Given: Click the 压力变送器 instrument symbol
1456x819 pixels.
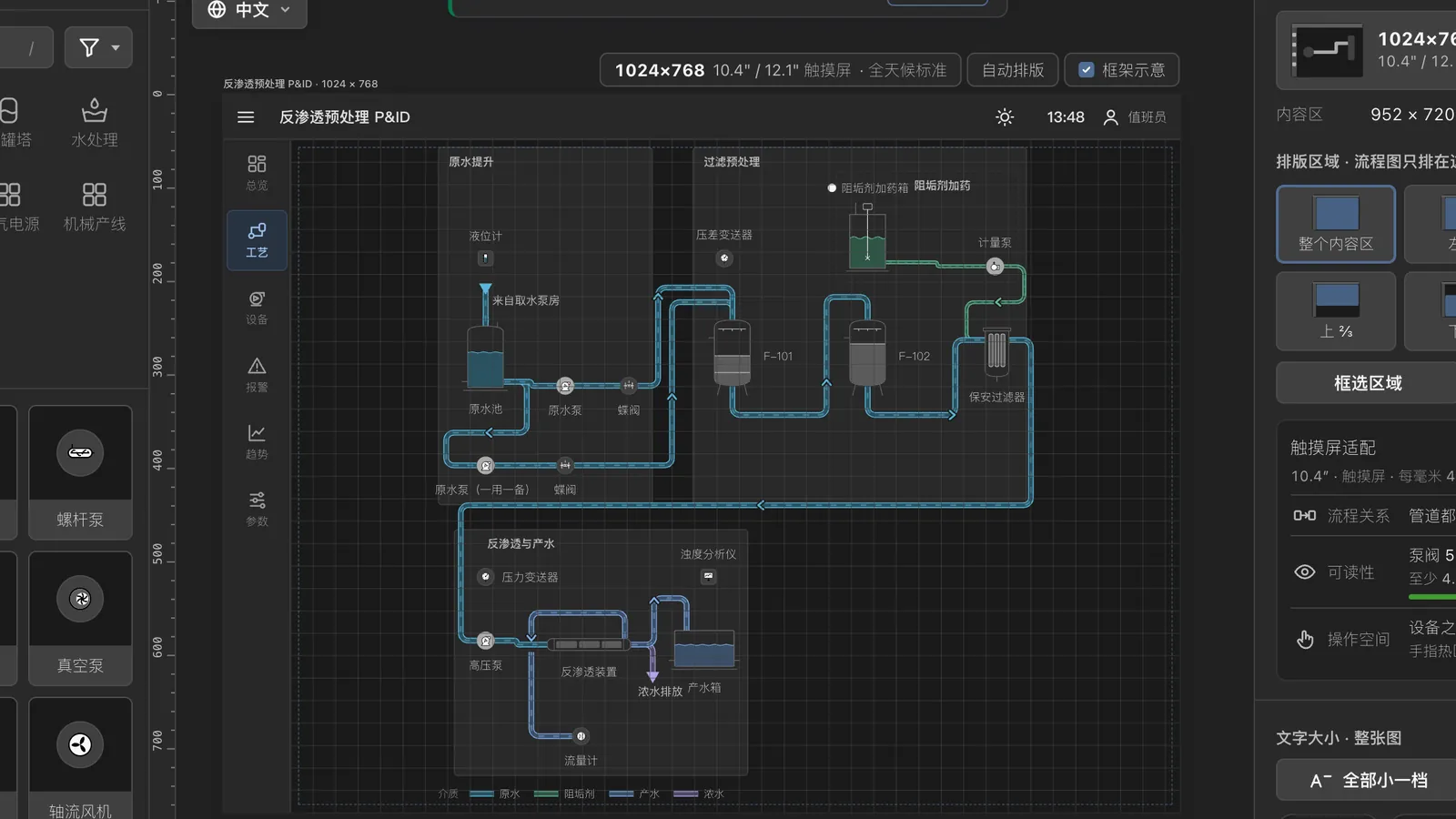Looking at the screenshot, I should pos(486,577).
